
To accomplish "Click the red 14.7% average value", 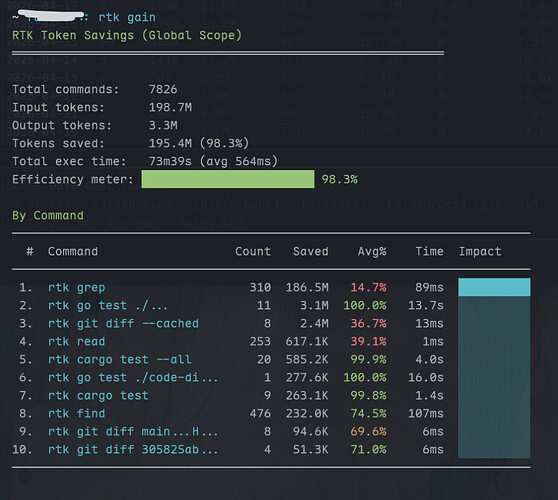I will pyautogui.click(x=368, y=287).
